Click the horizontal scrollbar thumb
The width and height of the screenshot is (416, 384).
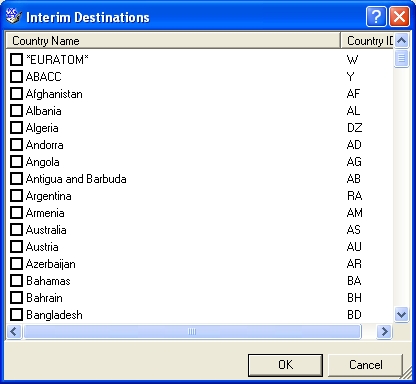(192, 332)
